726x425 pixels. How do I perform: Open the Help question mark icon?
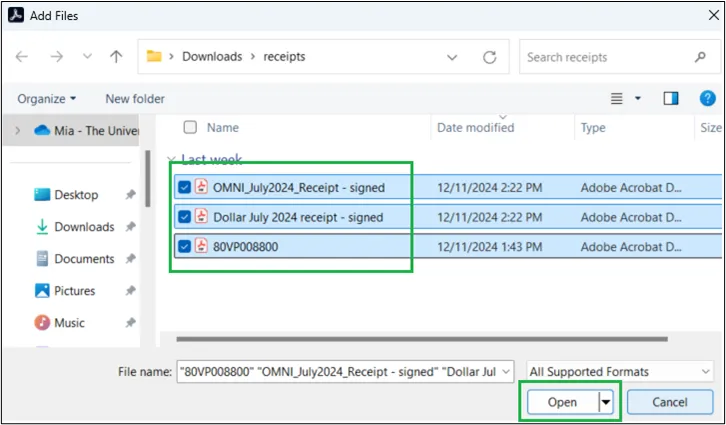708,98
